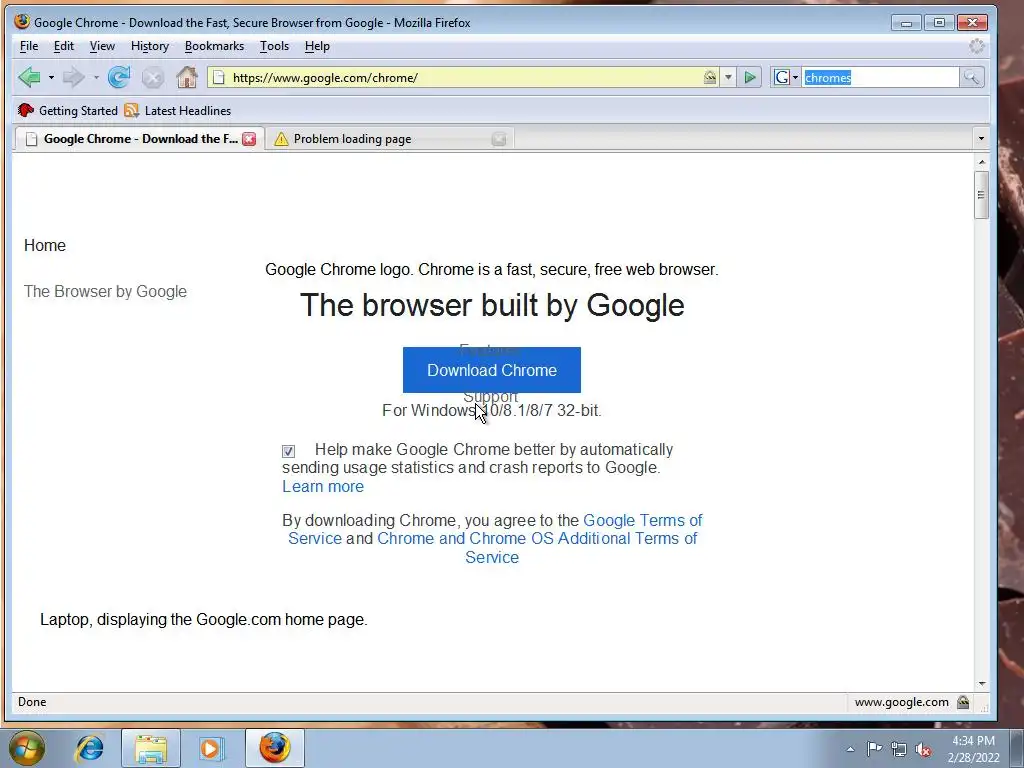Click the muted volume tray icon
1024x768 pixels.
(x=923, y=749)
